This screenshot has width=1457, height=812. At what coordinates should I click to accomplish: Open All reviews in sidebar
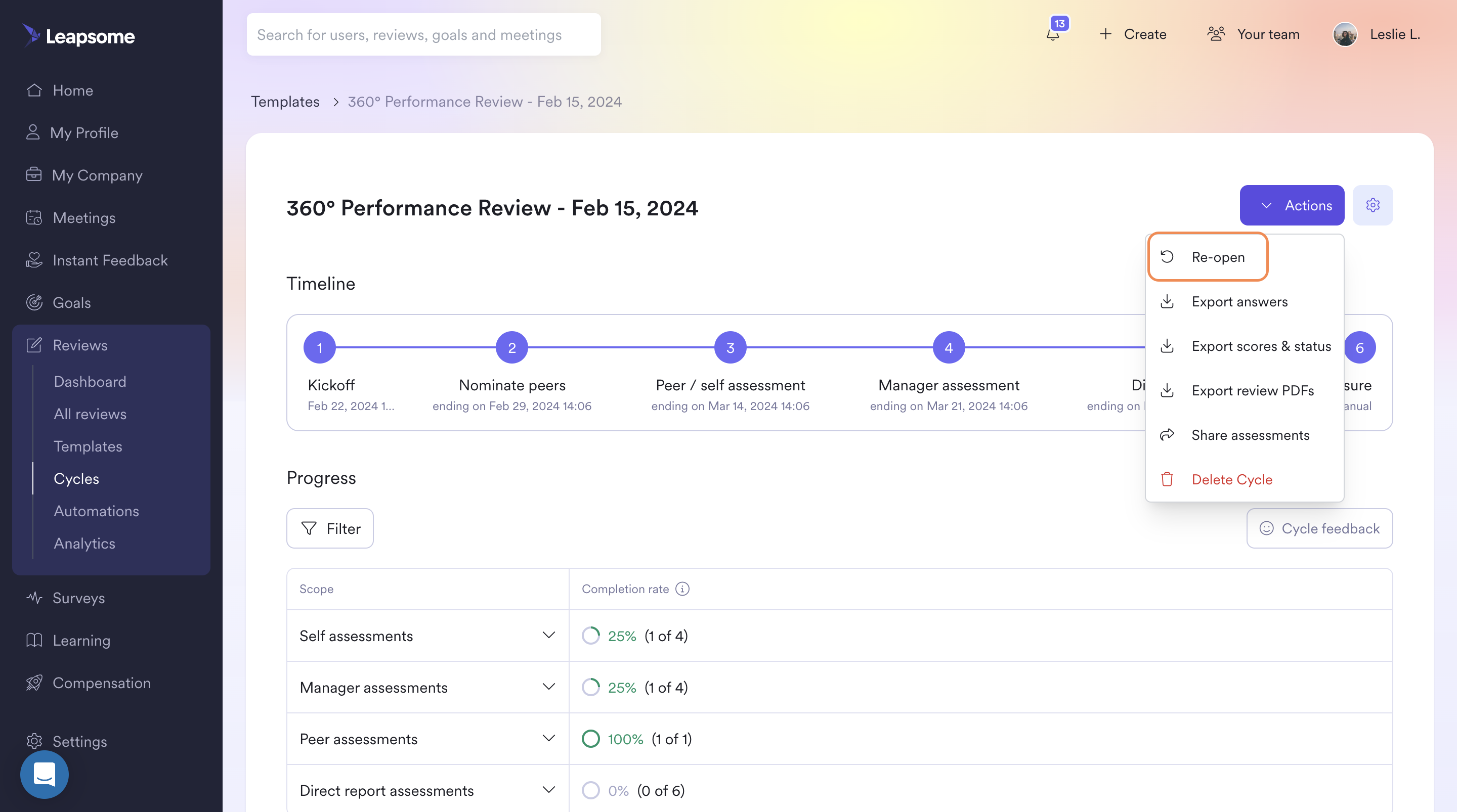[x=90, y=414]
